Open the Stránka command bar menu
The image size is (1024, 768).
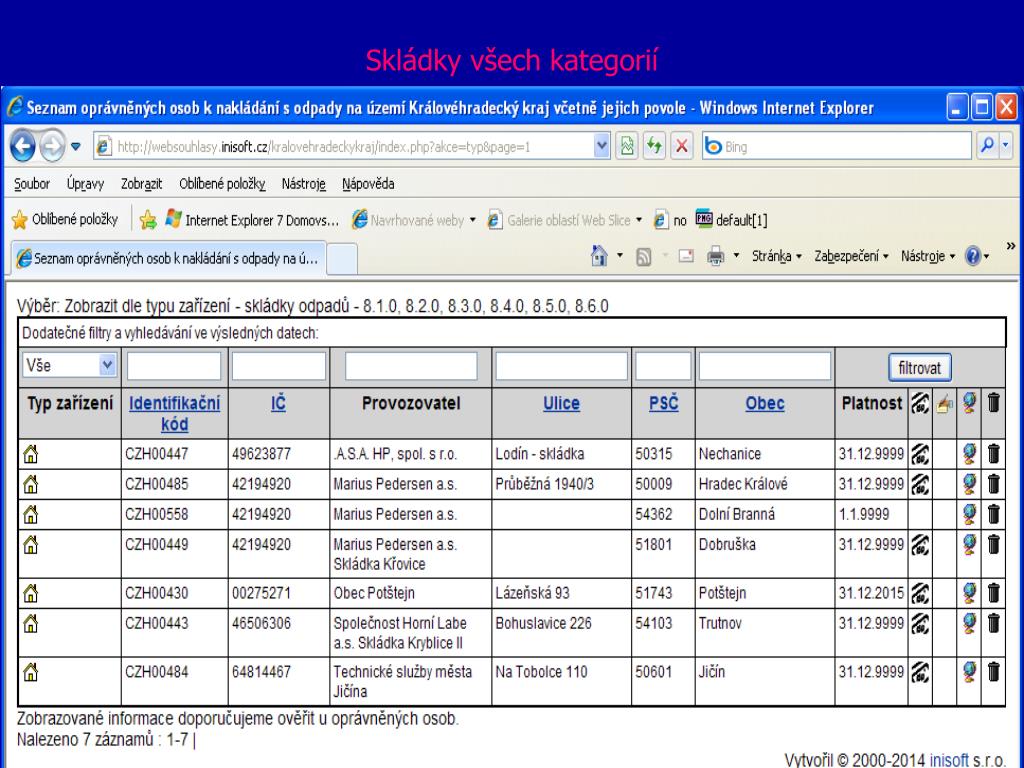pyautogui.click(x=776, y=256)
